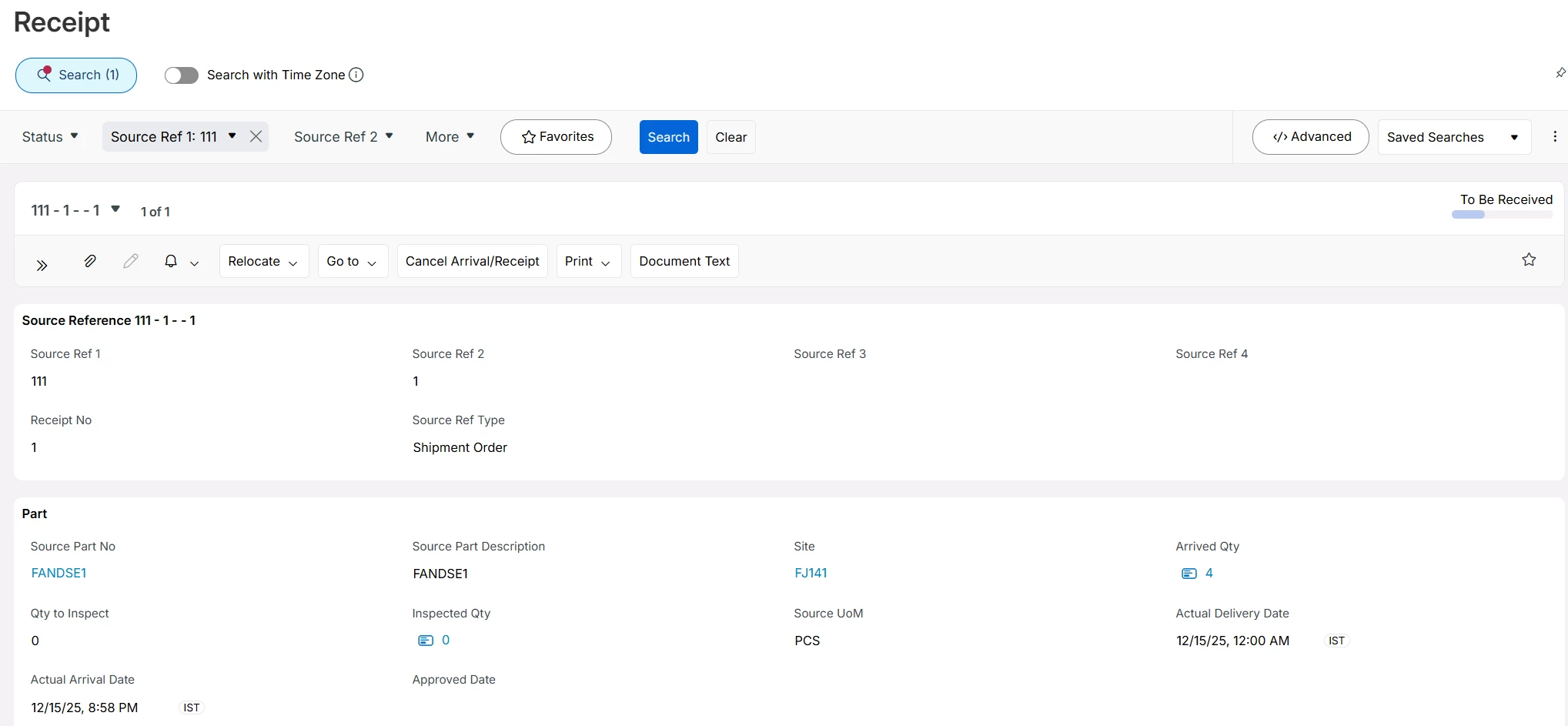Click the Clear button
Viewport: 1568px width, 726px height.
point(731,137)
